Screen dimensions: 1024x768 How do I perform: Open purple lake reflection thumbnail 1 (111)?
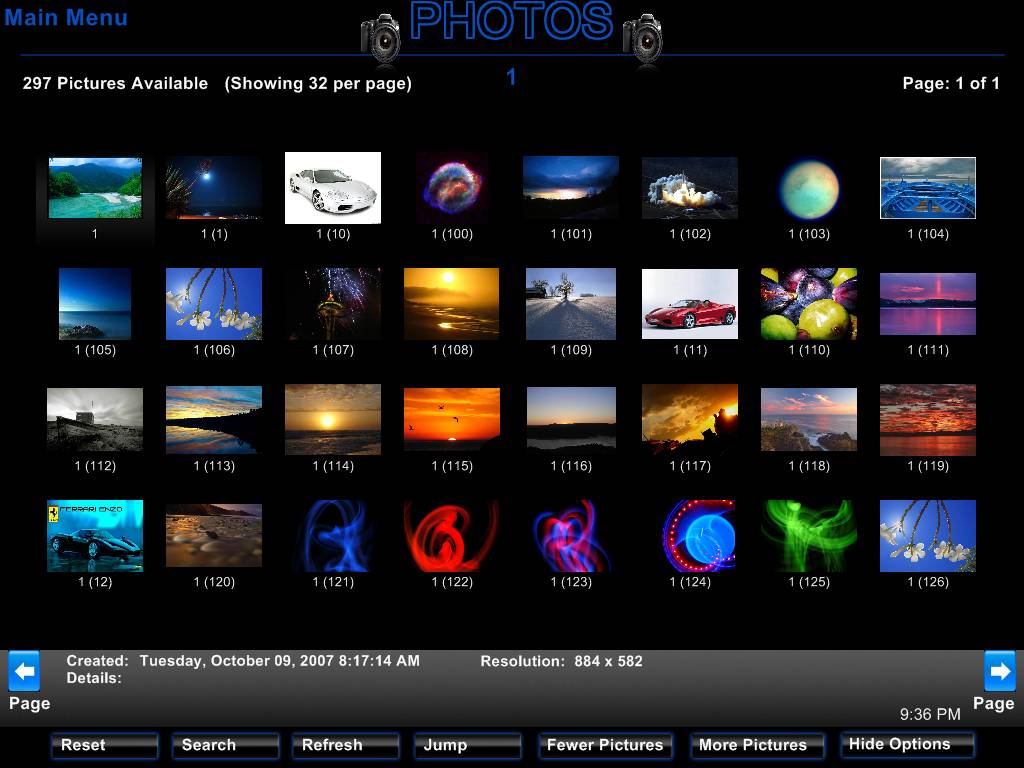[x=928, y=304]
